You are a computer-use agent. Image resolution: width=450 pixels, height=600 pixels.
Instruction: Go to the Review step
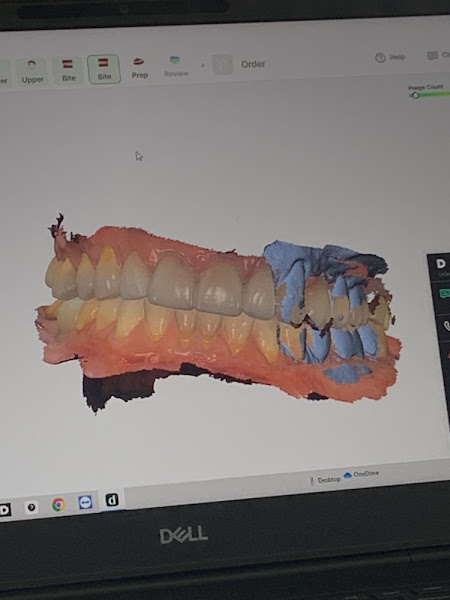[x=176, y=66]
